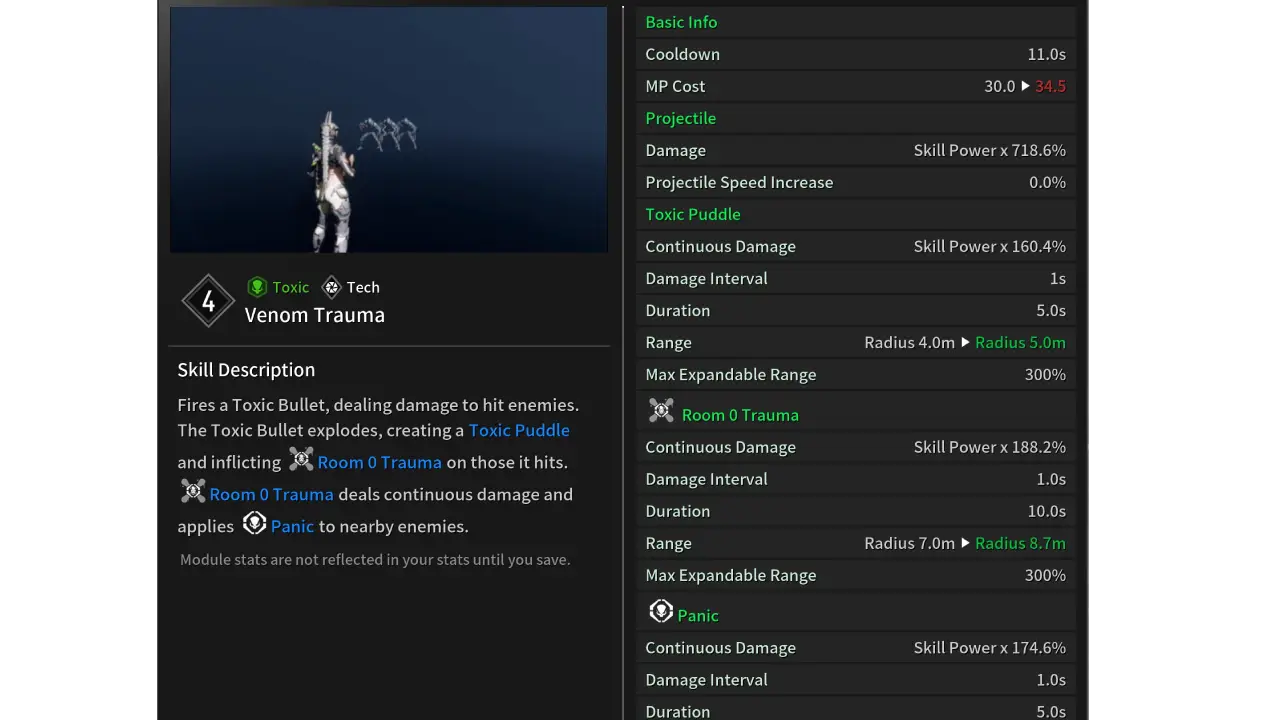Image resolution: width=1280 pixels, height=720 pixels.
Task: Select the Panic section heading
Action: click(x=698, y=615)
